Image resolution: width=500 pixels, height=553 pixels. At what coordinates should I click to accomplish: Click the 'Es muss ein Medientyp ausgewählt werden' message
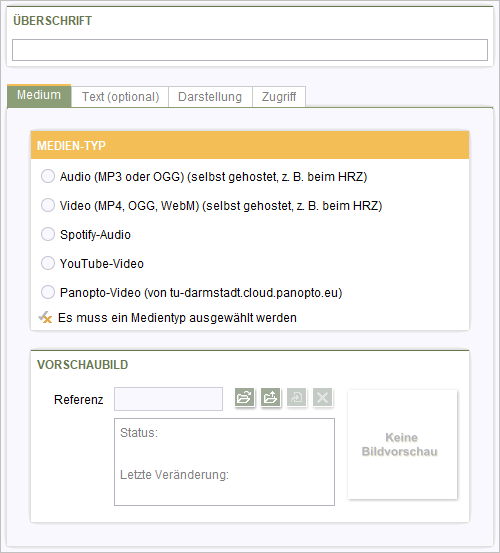click(x=177, y=318)
